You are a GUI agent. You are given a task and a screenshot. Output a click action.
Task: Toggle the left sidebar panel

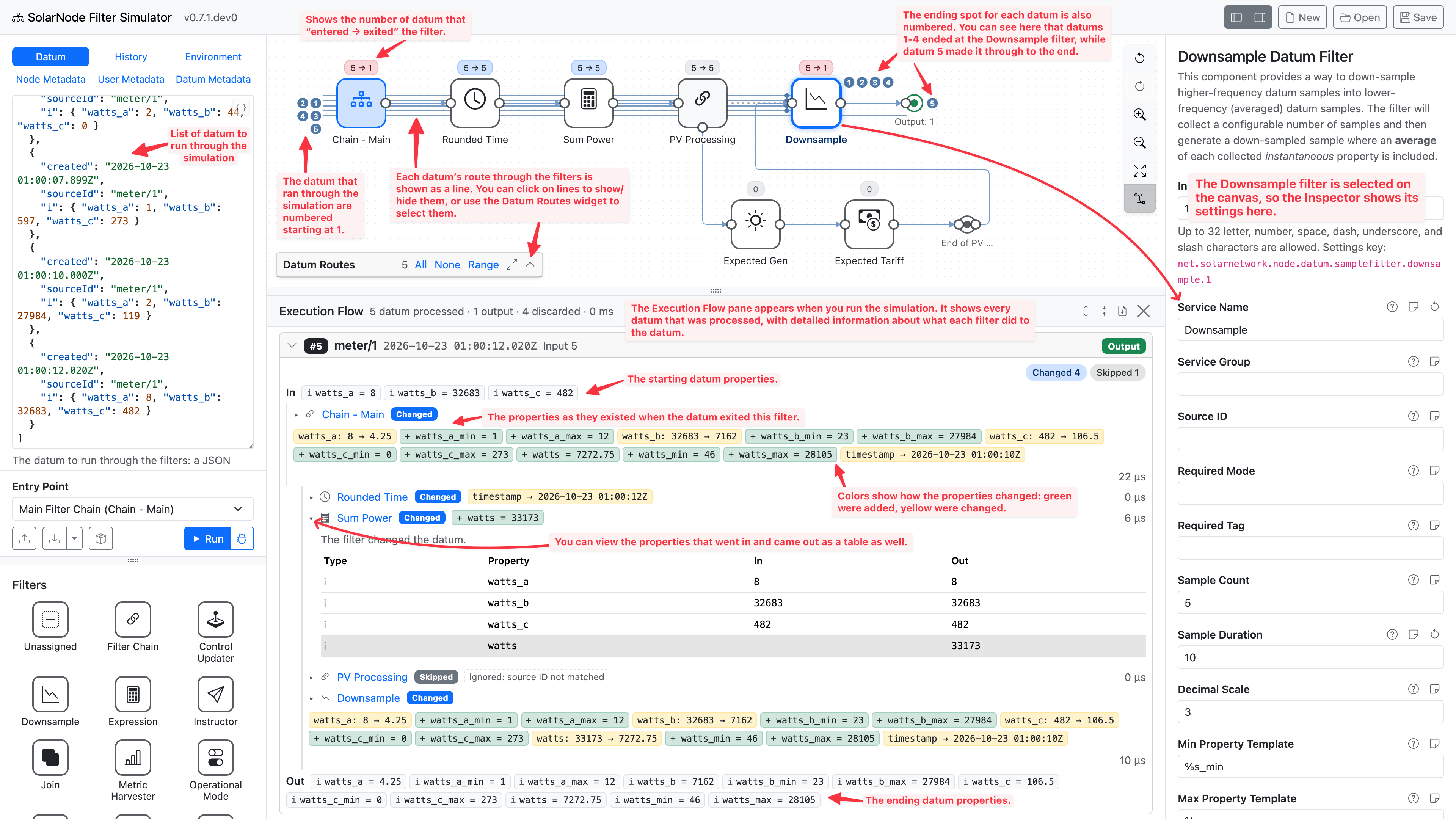pyautogui.click(x=1236, y=17)
